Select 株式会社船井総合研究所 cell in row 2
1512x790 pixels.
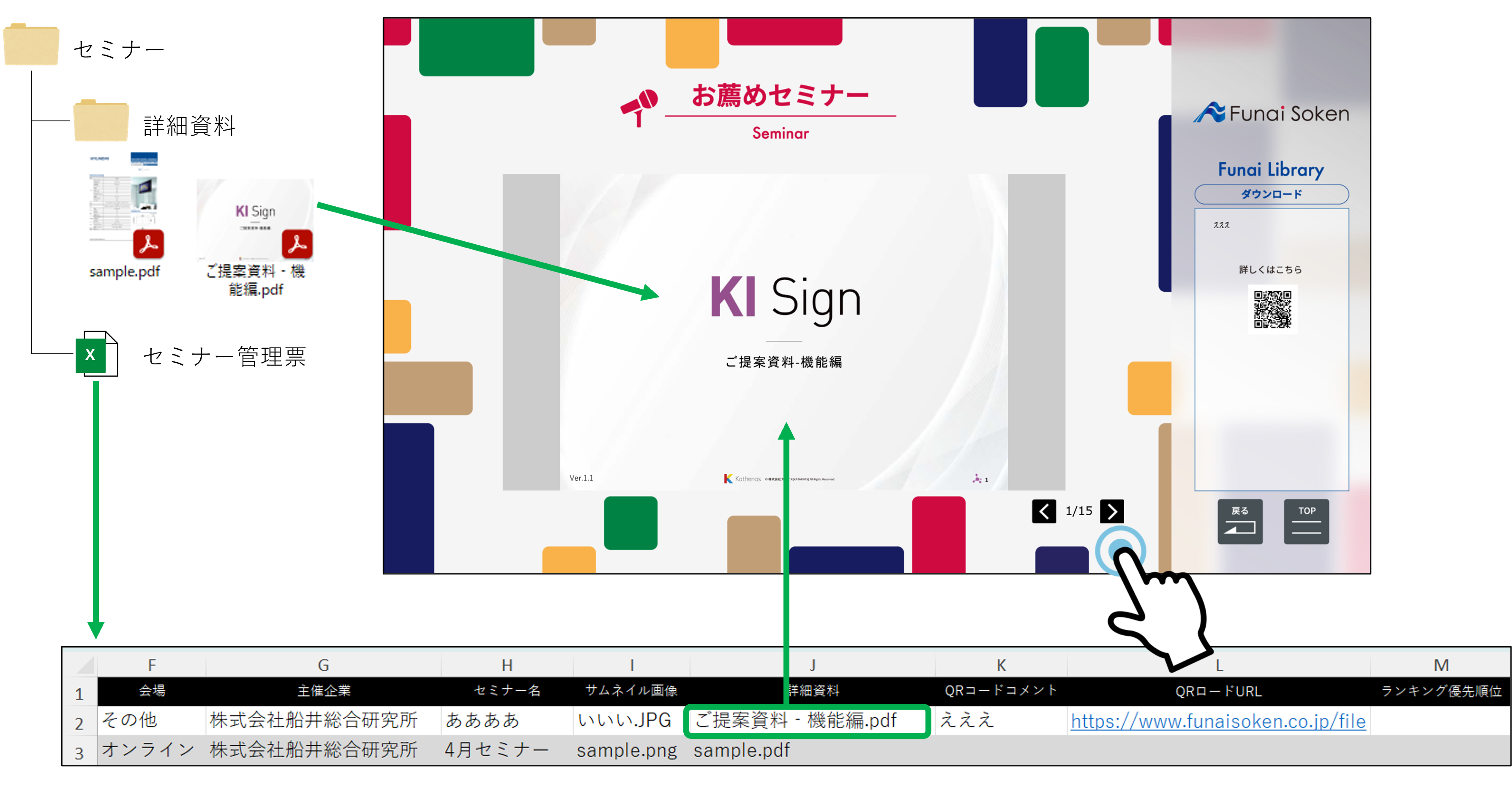pos(323,720)
